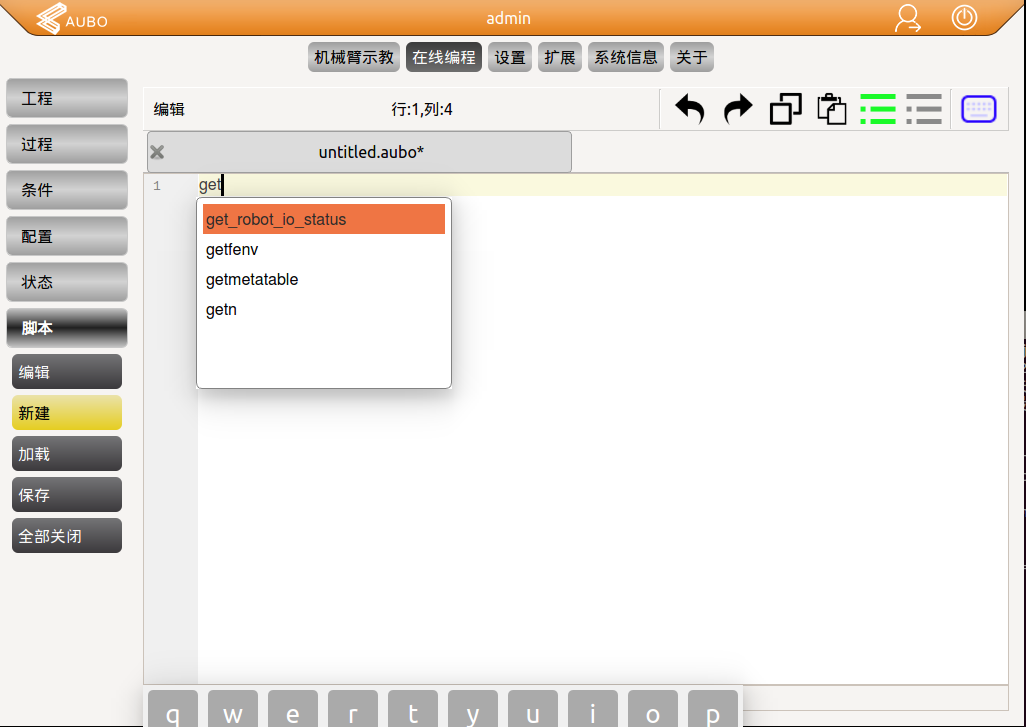Click the Undo arrow icon
The width and height of the screenshot is (1026, 727).
pyautogui.click(x=689, y=109)
